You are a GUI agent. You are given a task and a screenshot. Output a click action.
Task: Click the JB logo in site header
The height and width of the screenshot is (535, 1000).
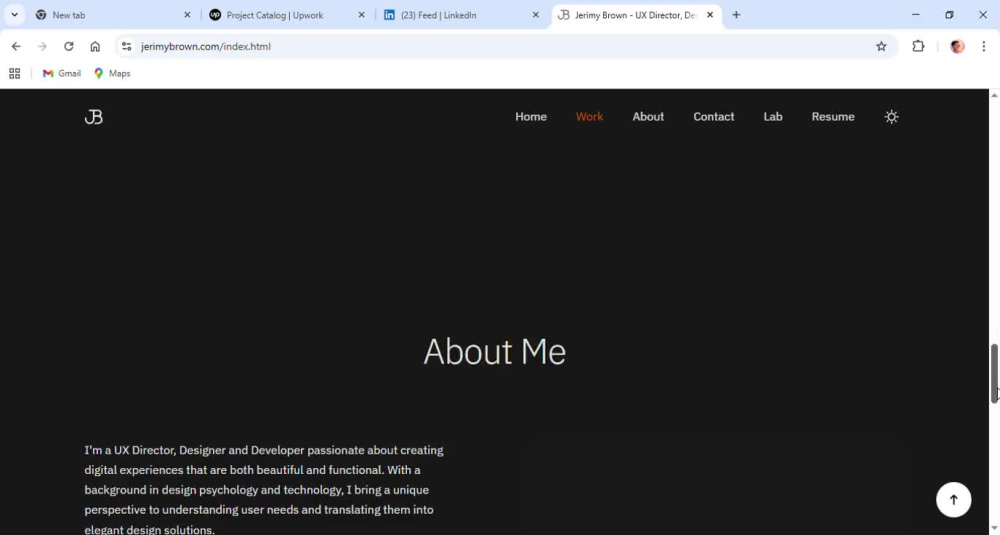[x=94, y=117]
